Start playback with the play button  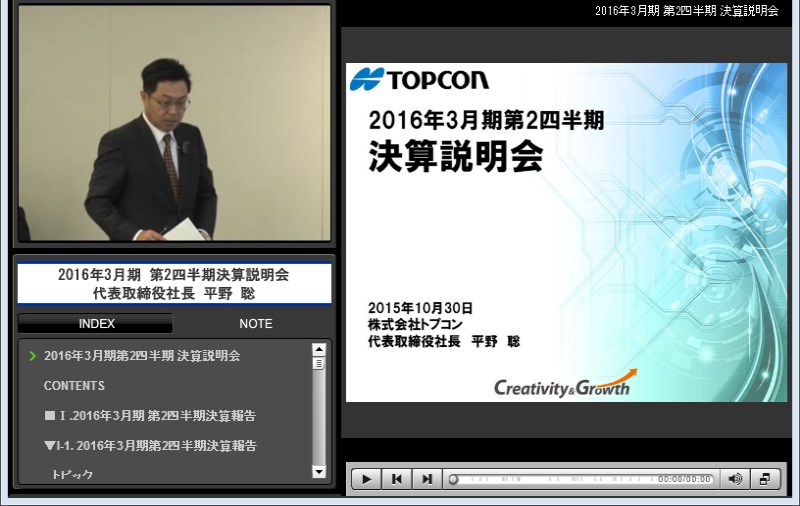click(366, 479)
